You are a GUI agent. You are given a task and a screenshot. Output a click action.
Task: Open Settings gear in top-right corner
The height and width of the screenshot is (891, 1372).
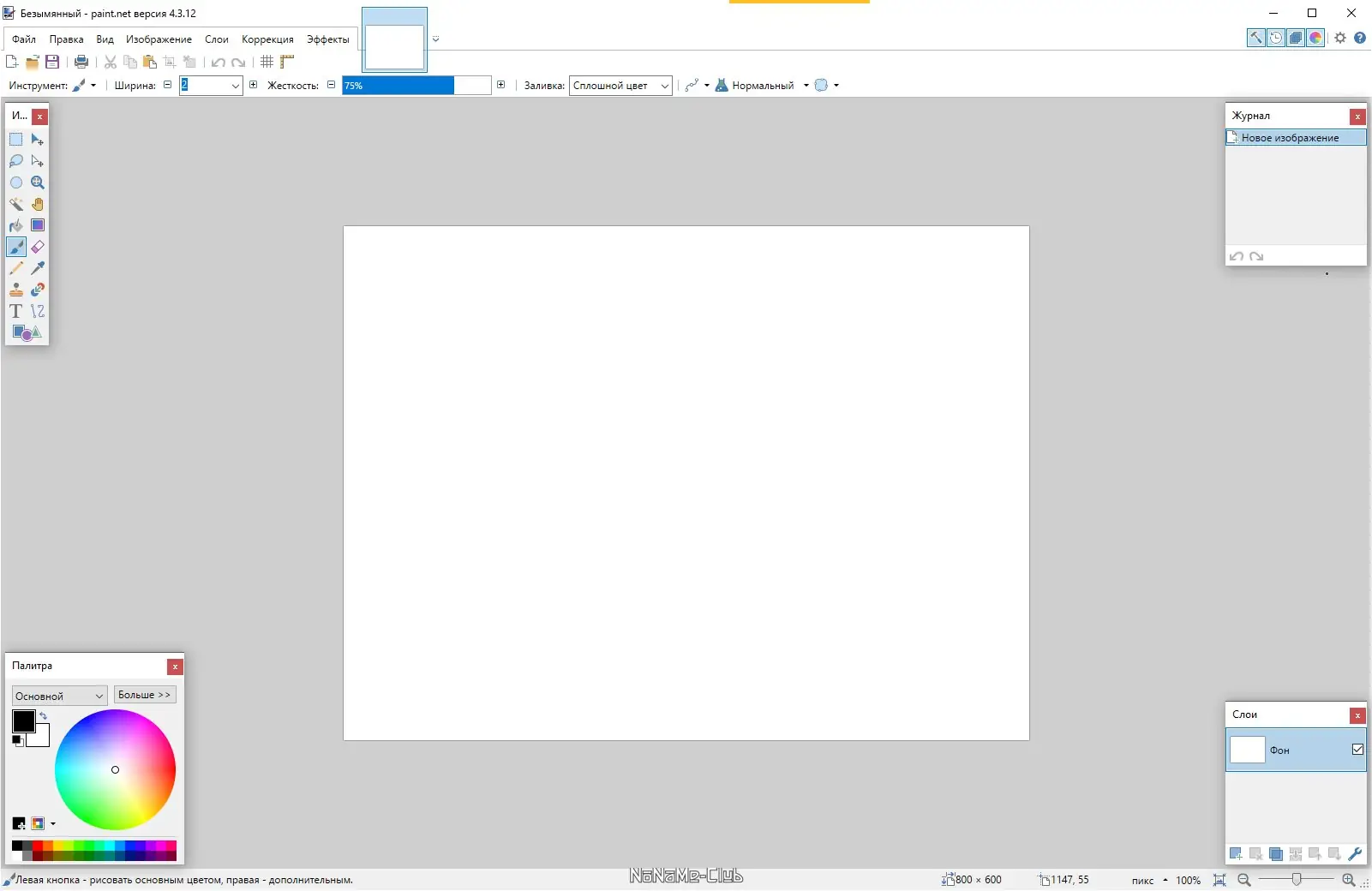pyautogui.click(x=1340, y=38)
